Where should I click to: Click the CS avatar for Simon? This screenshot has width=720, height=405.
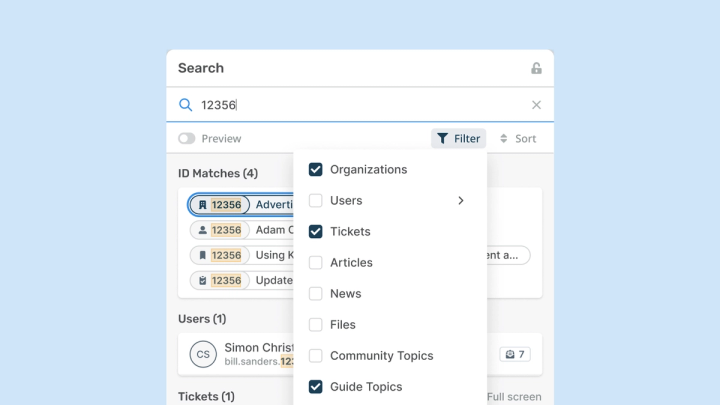[203, 354]
